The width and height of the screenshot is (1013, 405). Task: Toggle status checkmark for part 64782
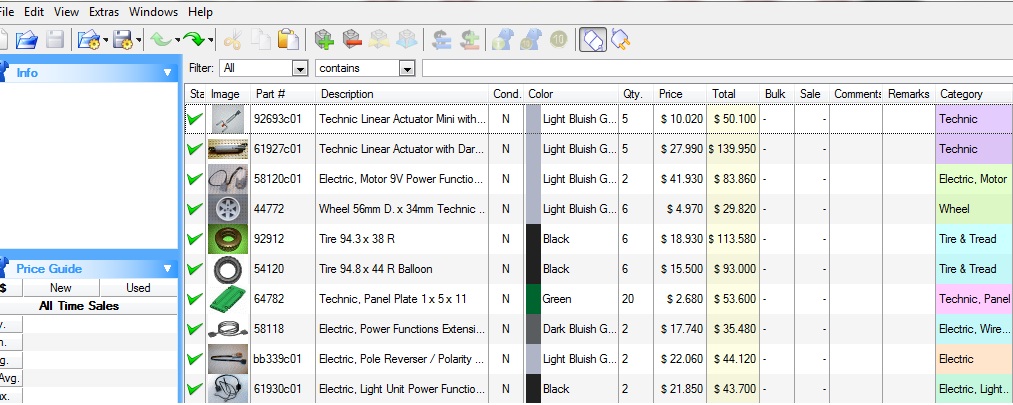(x=194, y=298)
